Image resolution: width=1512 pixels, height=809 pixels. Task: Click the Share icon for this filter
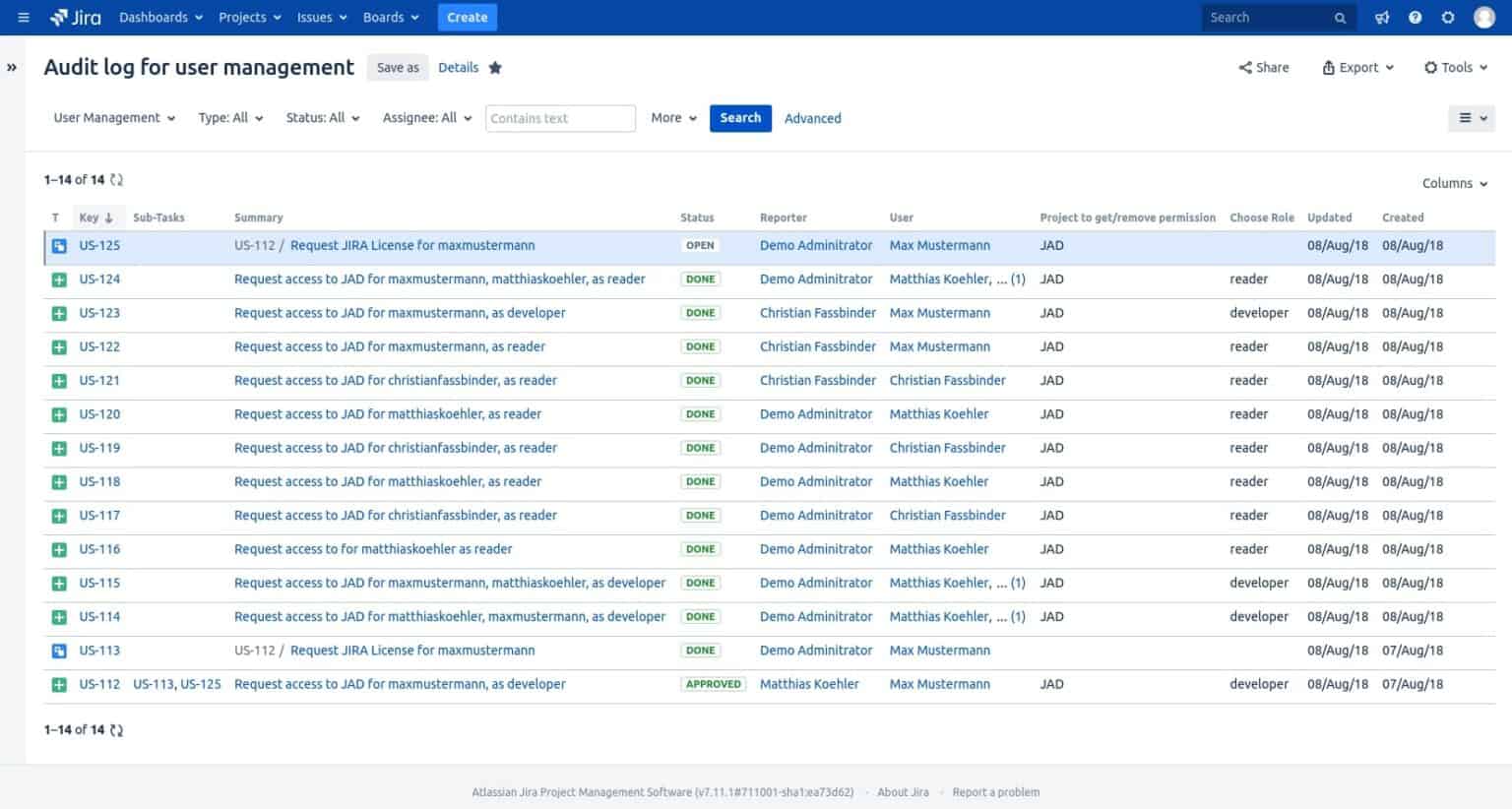pos(1243,67)
